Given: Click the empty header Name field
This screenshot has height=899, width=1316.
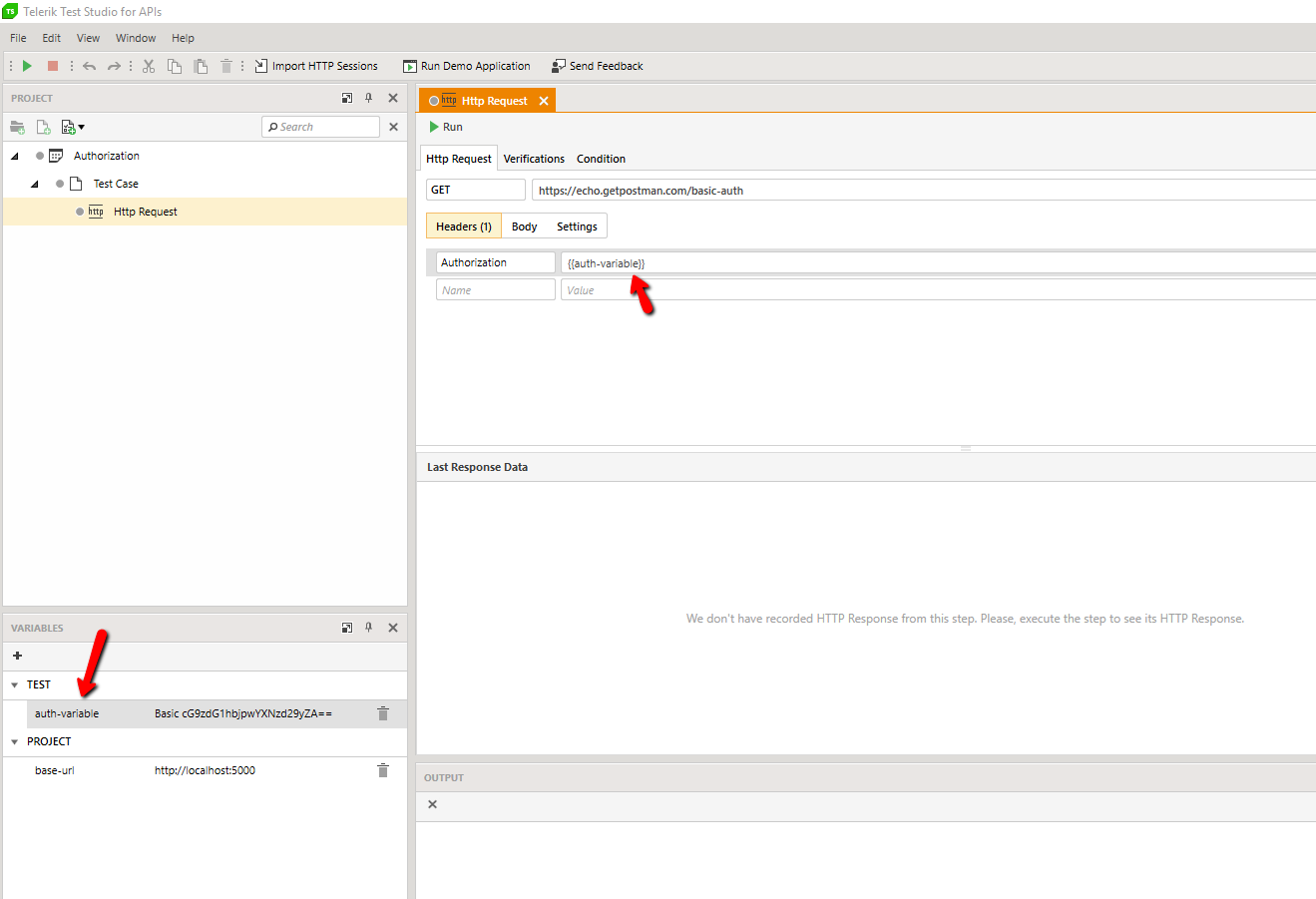Looking at the screenshot, I should (x=496, y=290).
